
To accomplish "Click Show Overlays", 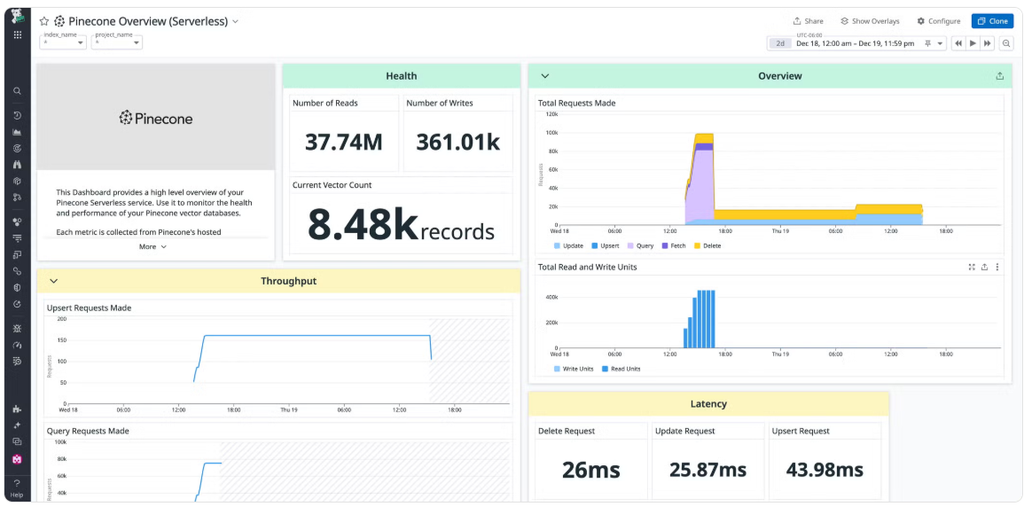I will coord(869,21).
